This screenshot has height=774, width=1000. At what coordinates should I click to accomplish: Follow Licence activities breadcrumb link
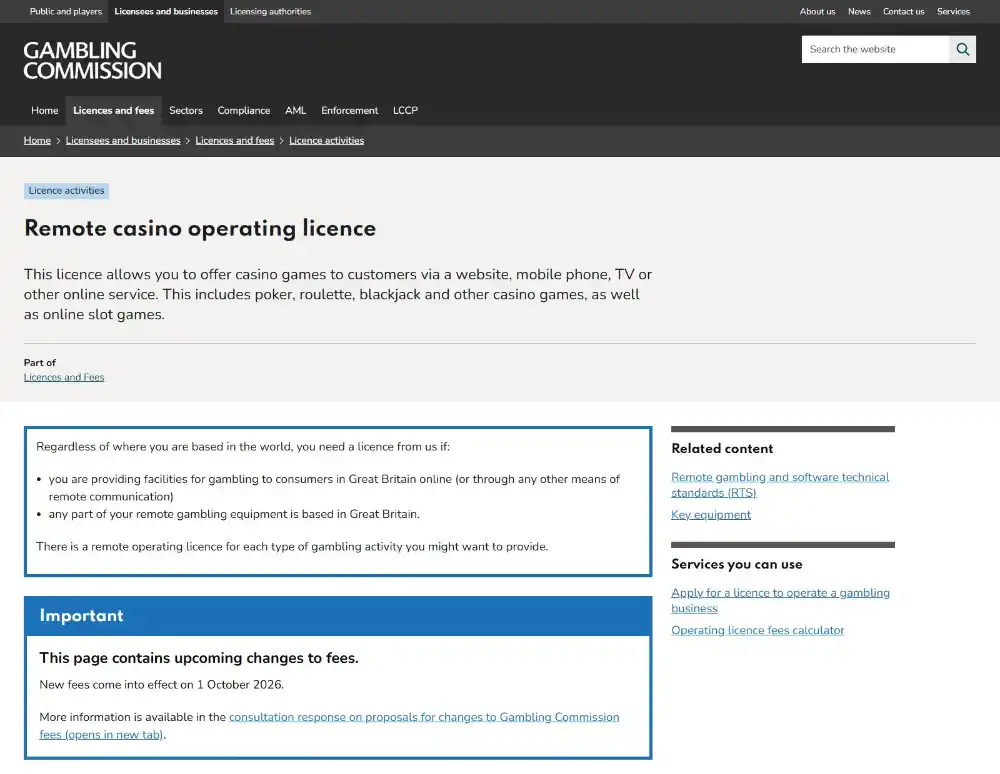(x=327, y=140)
